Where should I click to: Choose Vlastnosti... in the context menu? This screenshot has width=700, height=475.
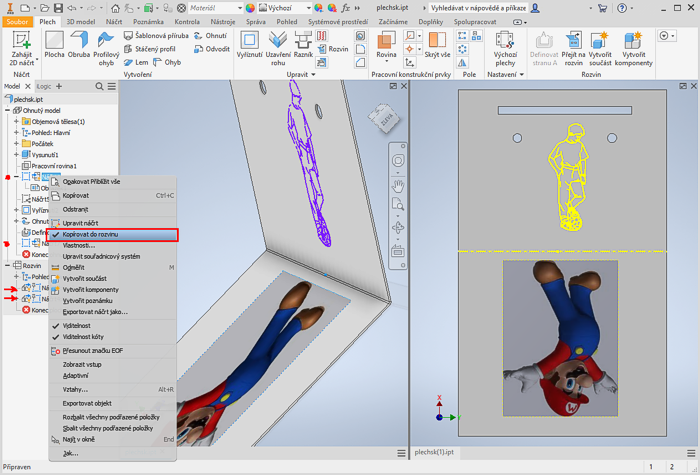[112, 246]
